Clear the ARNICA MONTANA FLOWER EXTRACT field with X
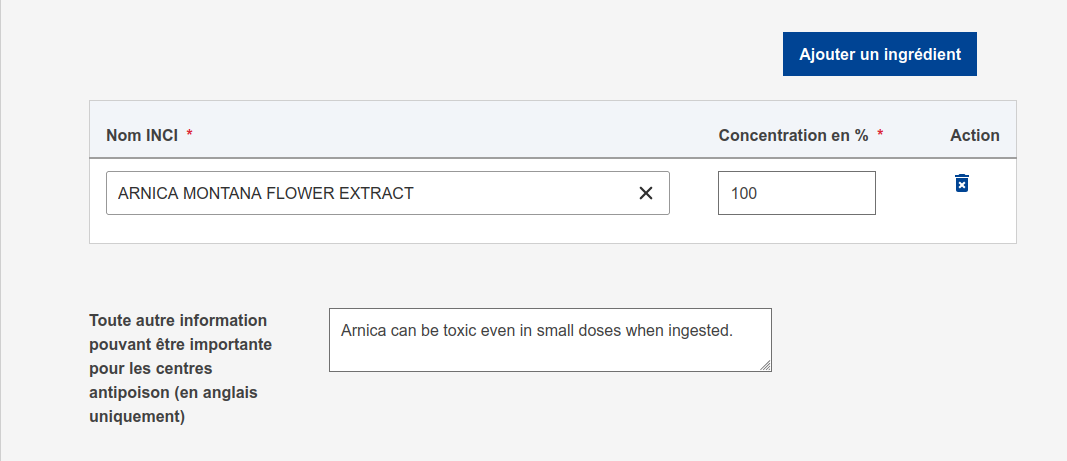 646,193
